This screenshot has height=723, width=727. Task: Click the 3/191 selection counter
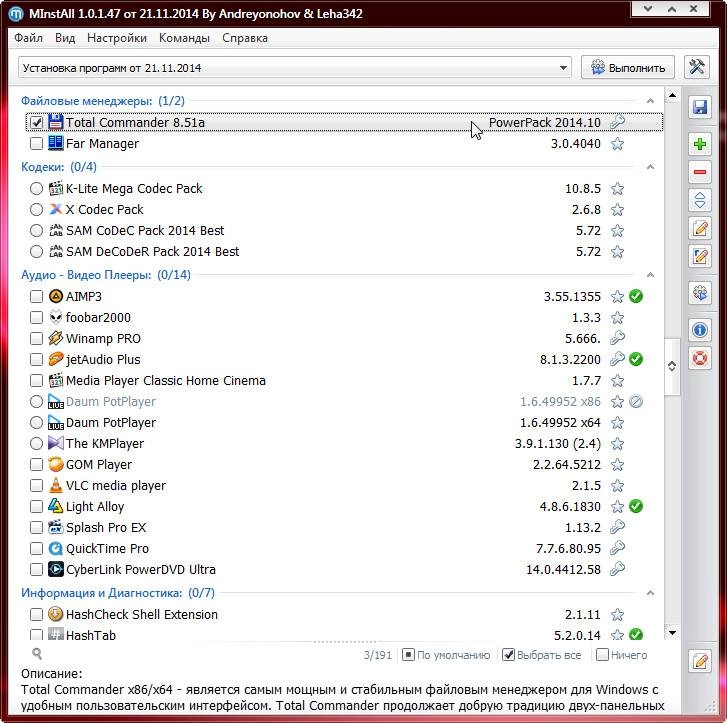tap(377, 655)
